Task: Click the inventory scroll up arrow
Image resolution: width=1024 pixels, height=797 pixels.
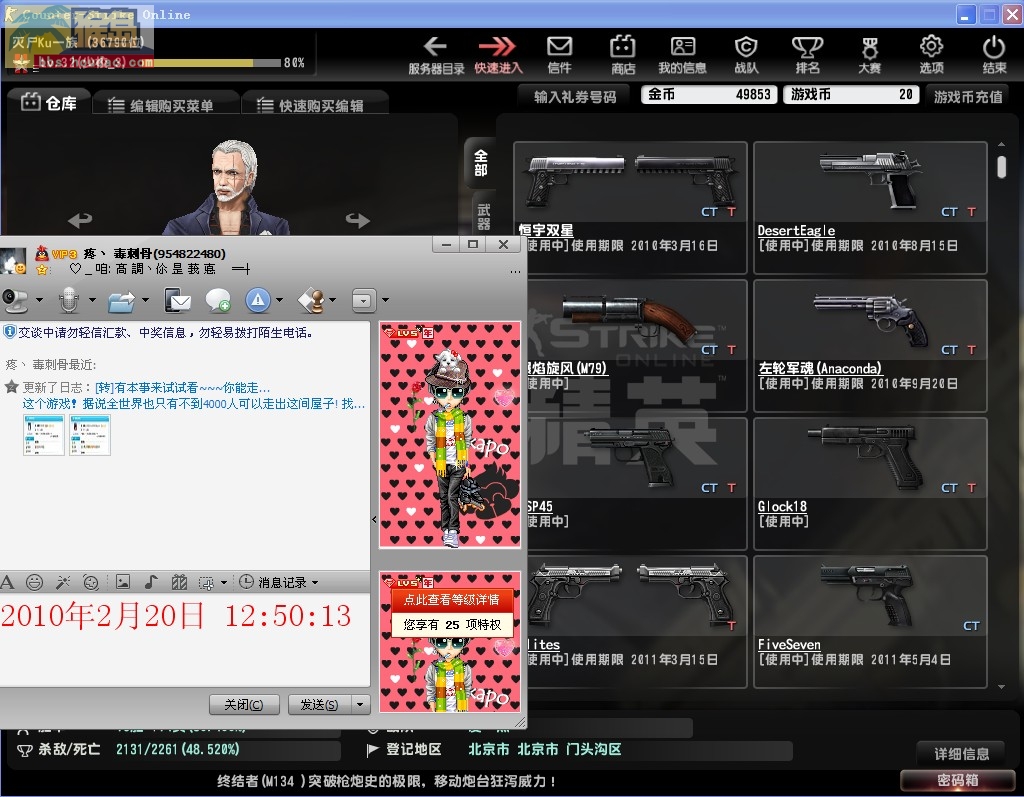Action: click(1001, 144)
